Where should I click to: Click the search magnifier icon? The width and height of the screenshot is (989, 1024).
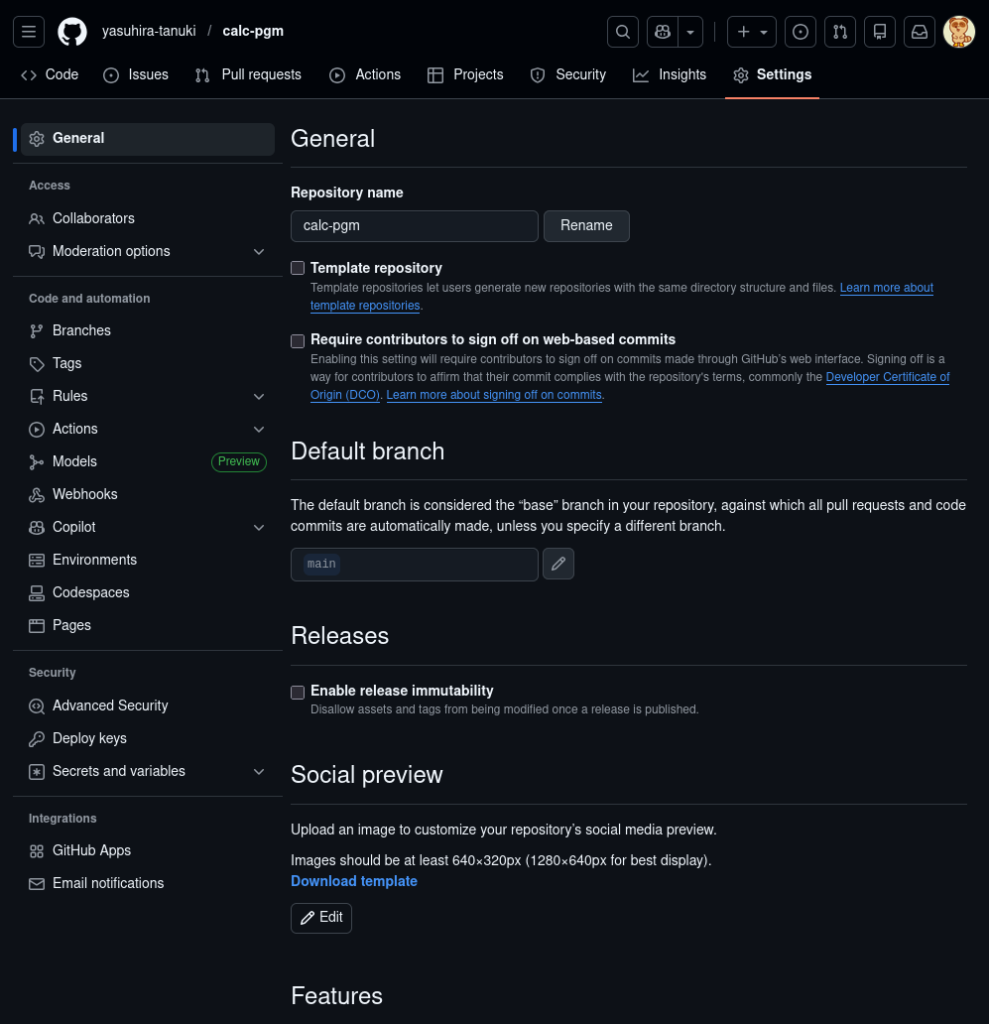tap(622, 32)
